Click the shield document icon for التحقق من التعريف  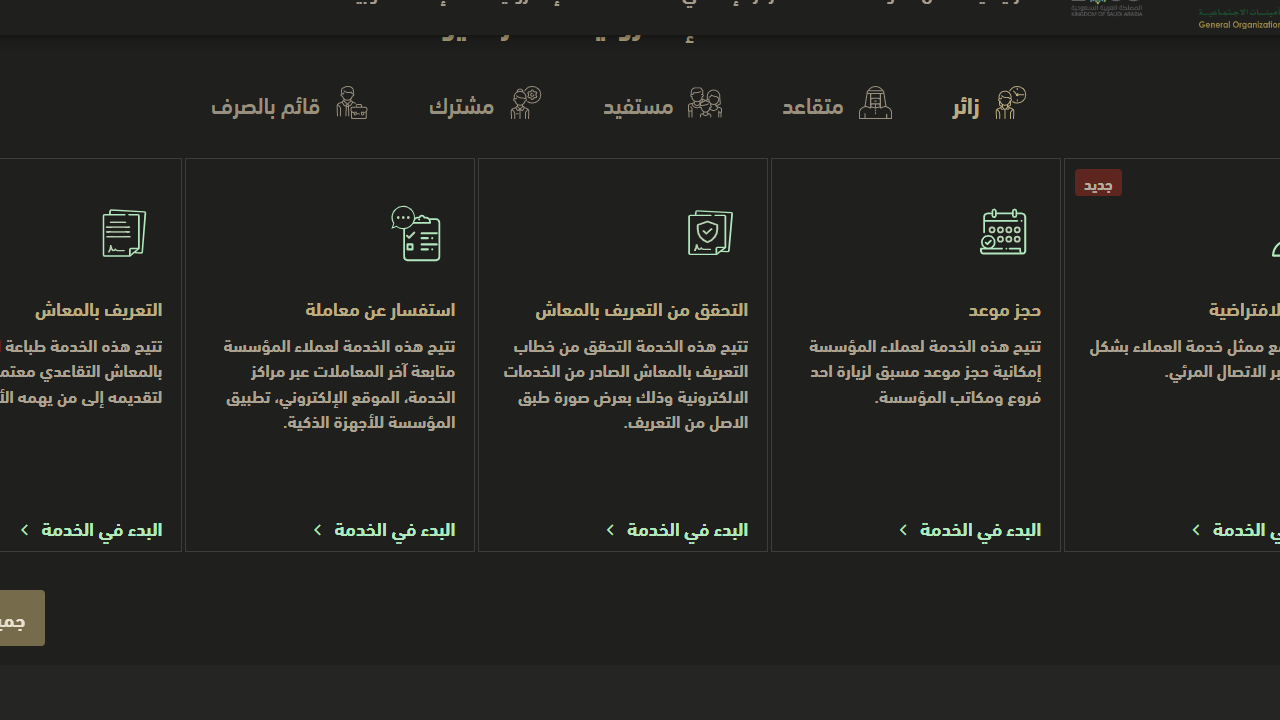[x=710, y=232]
